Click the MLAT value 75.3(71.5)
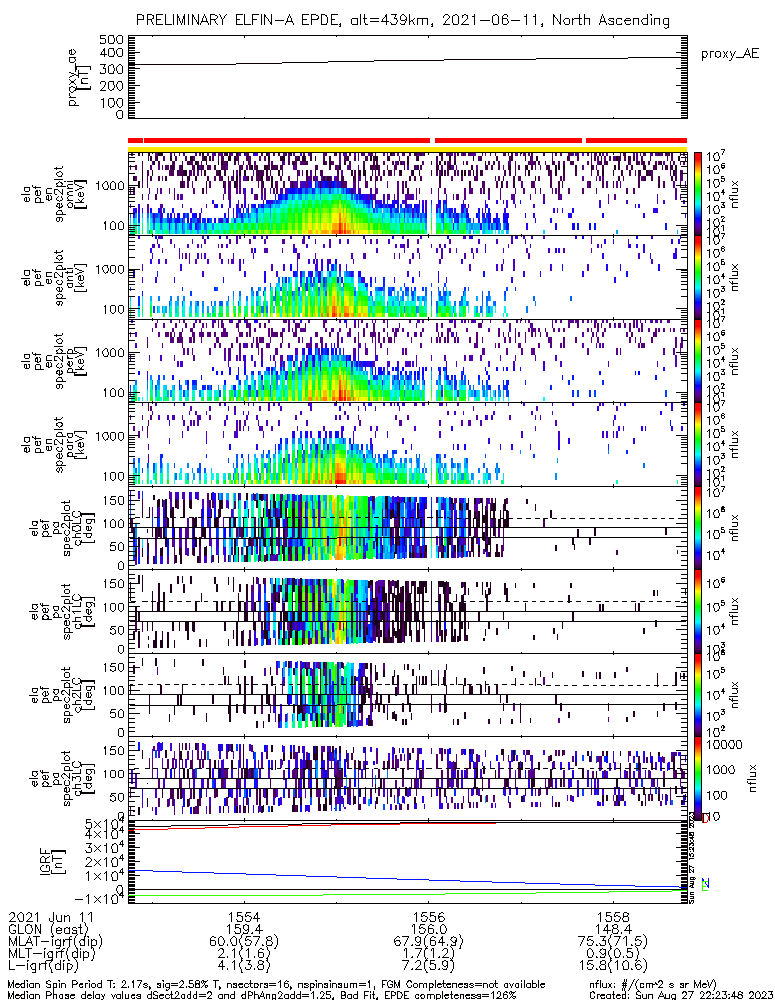This screenshot has height=1000, width=775. [x=614, y=941]
